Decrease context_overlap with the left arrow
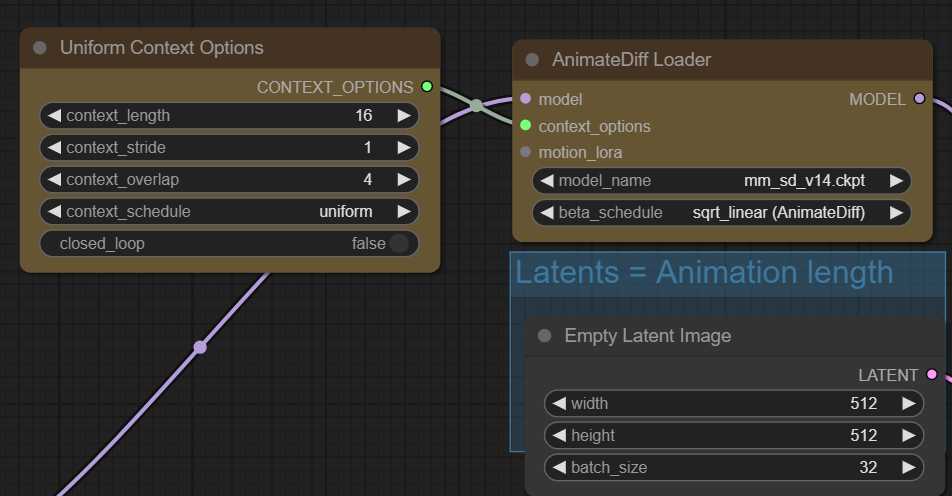 click(55, 180)
